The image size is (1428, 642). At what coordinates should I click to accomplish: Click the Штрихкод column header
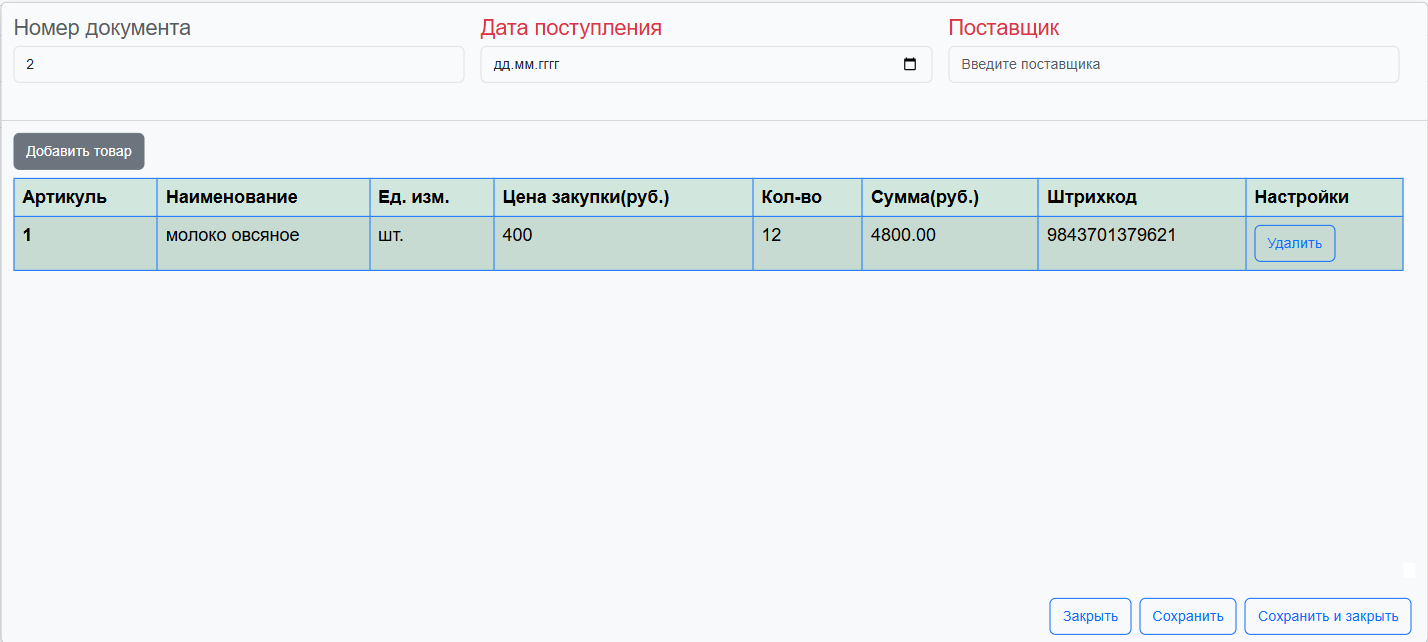1140,197
